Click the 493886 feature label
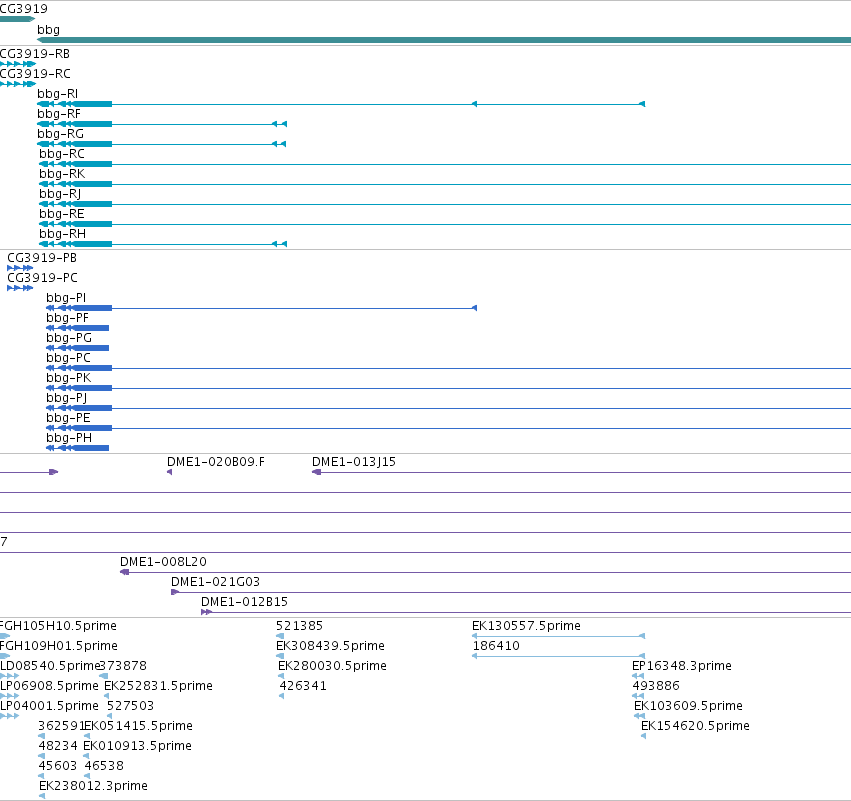Image resolution: width=851 pixels, height=801 pixels. (x=656, y=686)
